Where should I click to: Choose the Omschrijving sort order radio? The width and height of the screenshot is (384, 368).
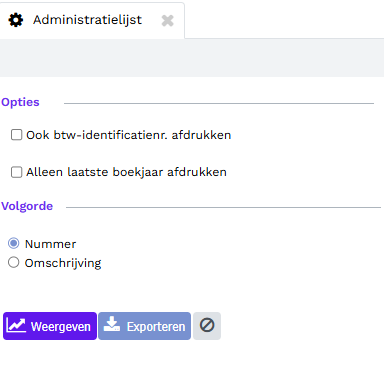point(14,262)
